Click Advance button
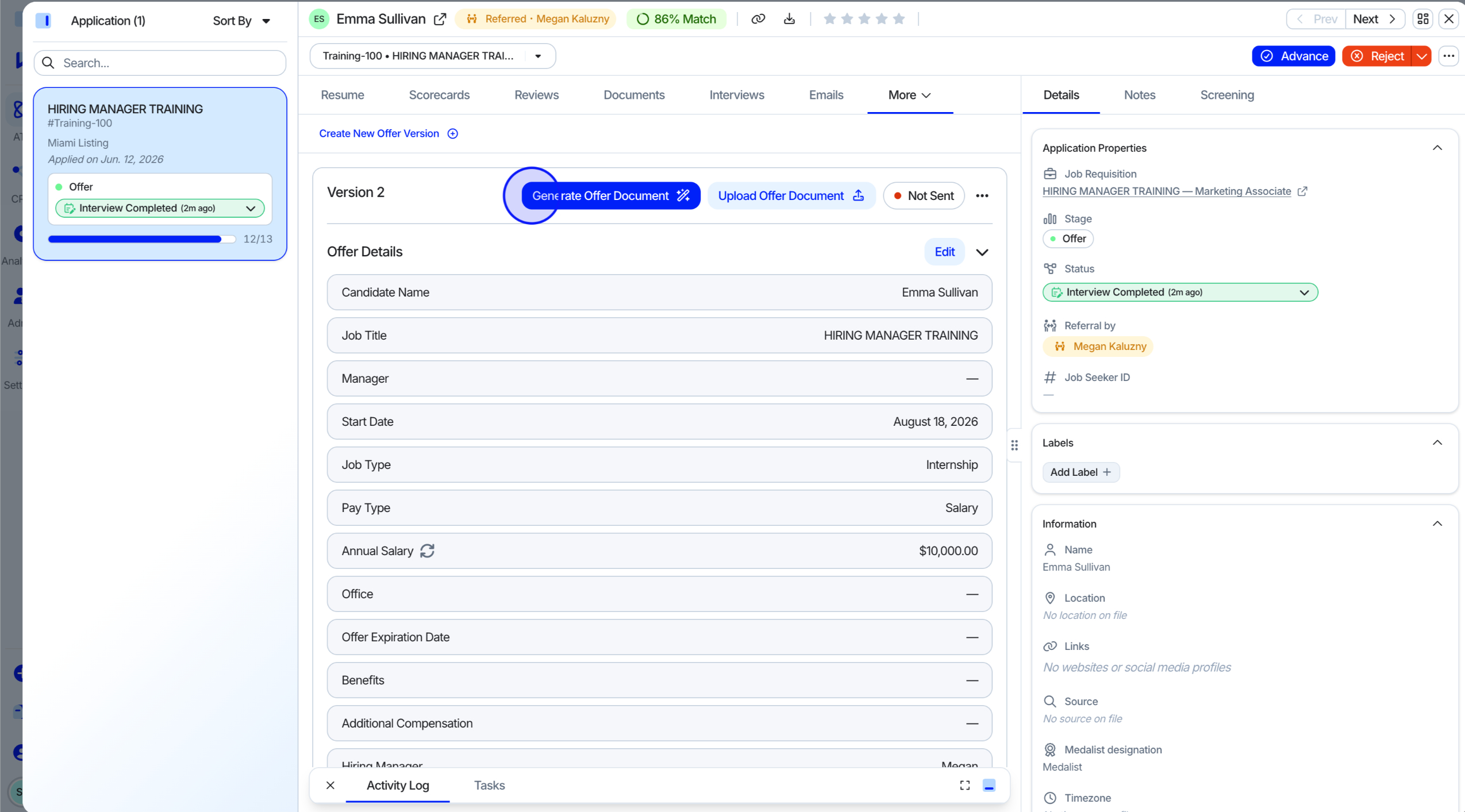Viewport: 1465px width, 812px height. pyautogui.click(x=1293, y=56)
